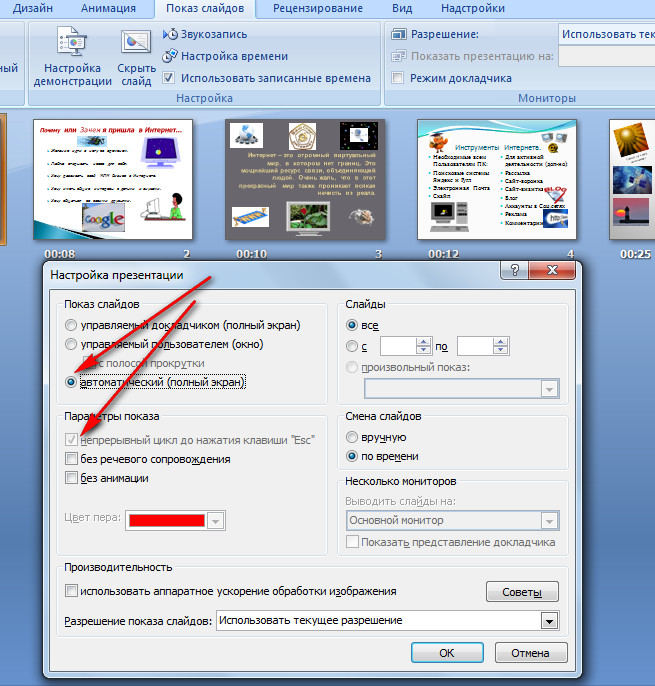The height and width of the screenshot is (686, 655).
Task: Click slide timing 00:12 label
Action: pyautogui.click(x=444, y=254)
